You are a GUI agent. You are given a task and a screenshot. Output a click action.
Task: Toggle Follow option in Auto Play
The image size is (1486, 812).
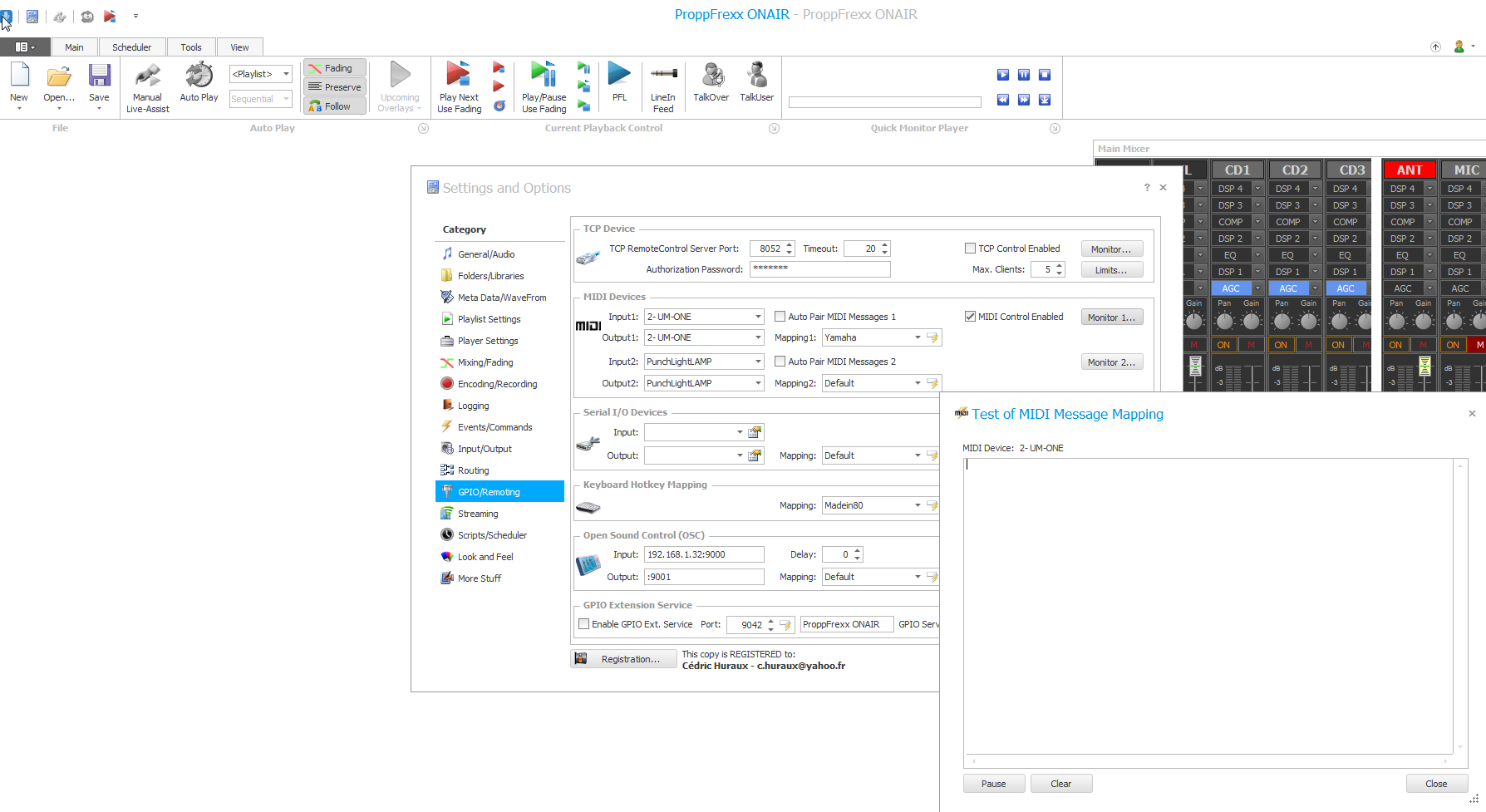coord(335,106)
